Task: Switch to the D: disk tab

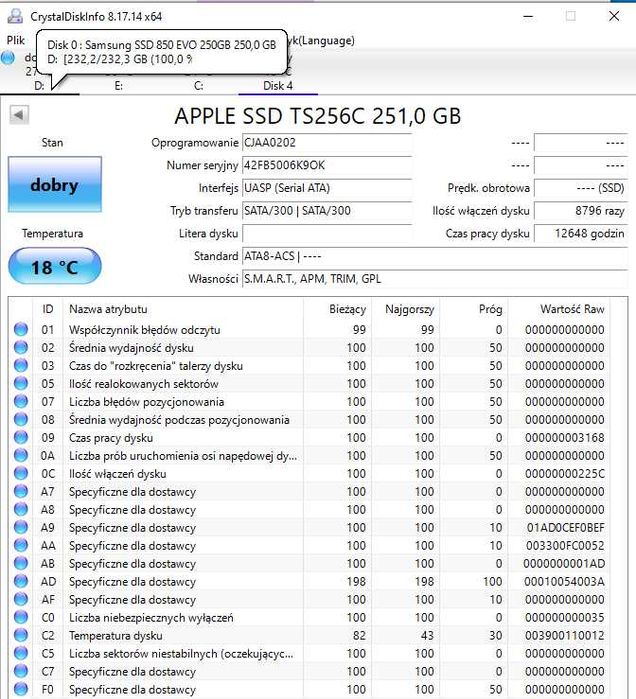Action: pyautogui.click(x=39, y=86)
